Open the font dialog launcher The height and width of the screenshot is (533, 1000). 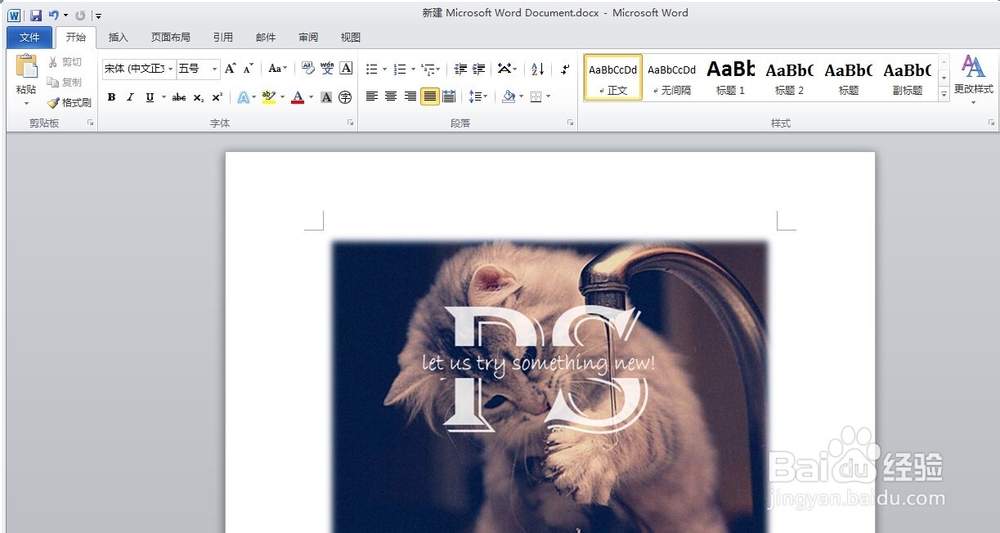coord(350,123)
